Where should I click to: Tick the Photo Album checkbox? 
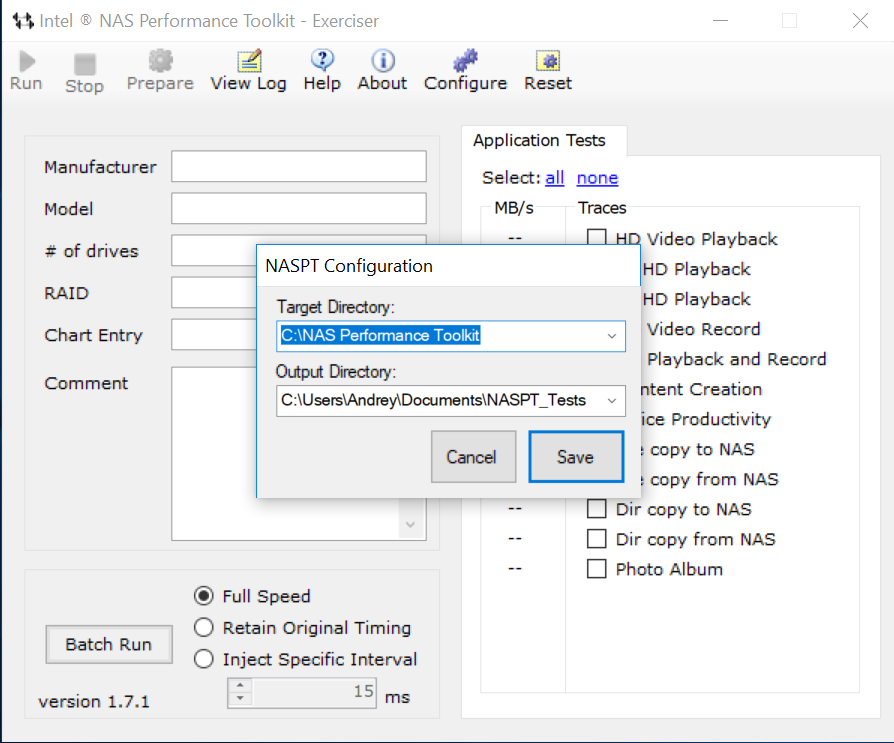(x=597, y=569)
